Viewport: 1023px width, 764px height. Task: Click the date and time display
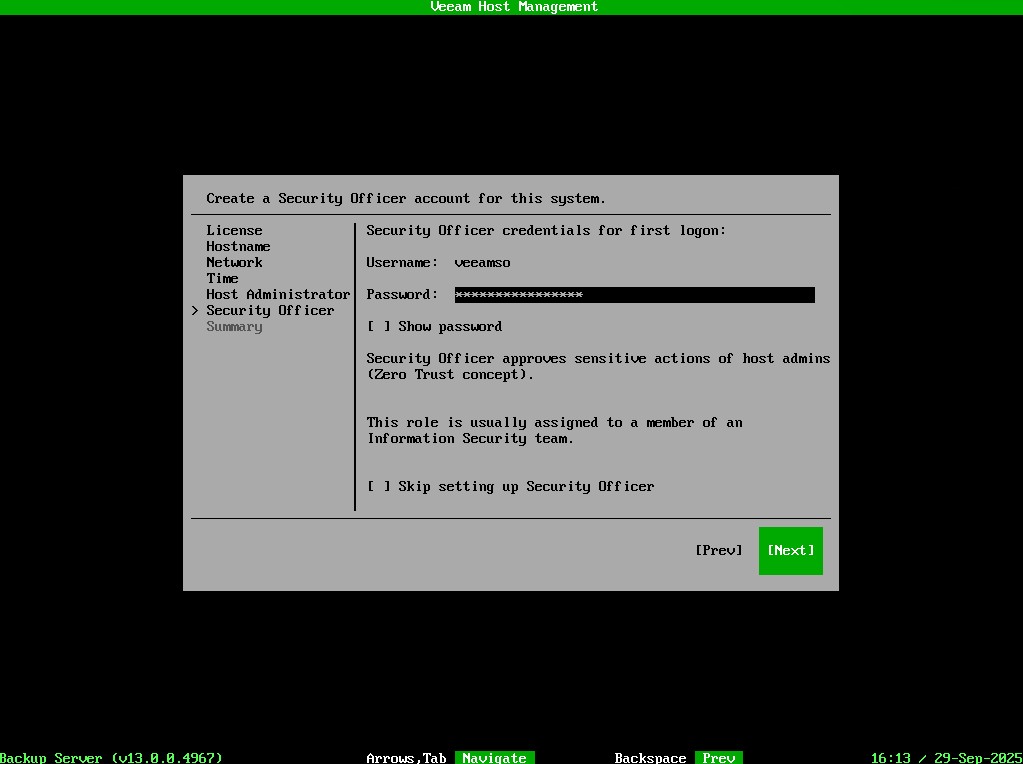click(x=946, y=758)
